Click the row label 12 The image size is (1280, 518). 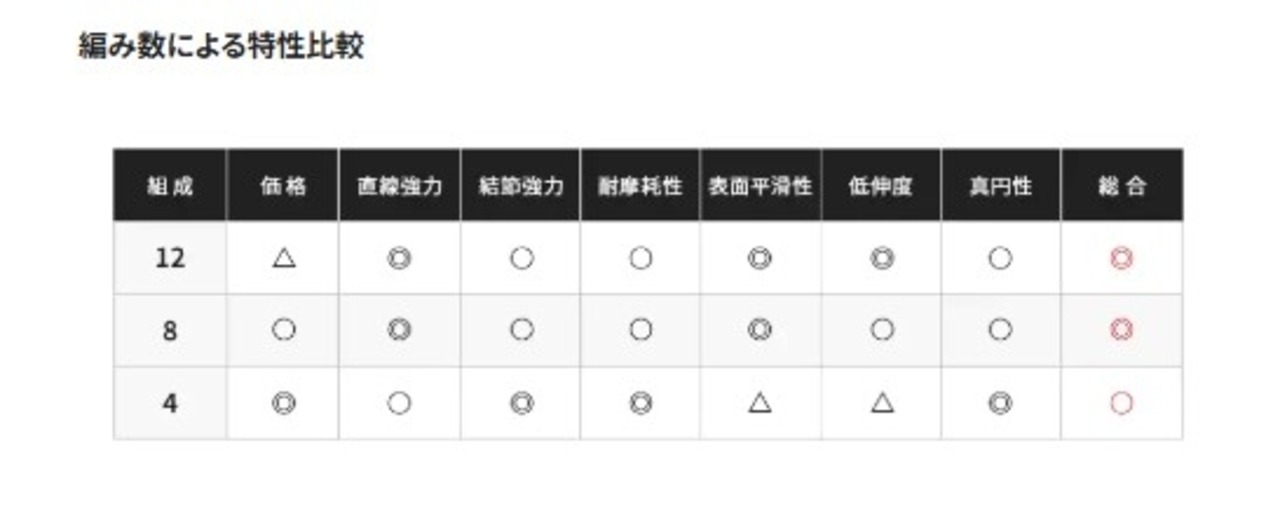(170, 259)
